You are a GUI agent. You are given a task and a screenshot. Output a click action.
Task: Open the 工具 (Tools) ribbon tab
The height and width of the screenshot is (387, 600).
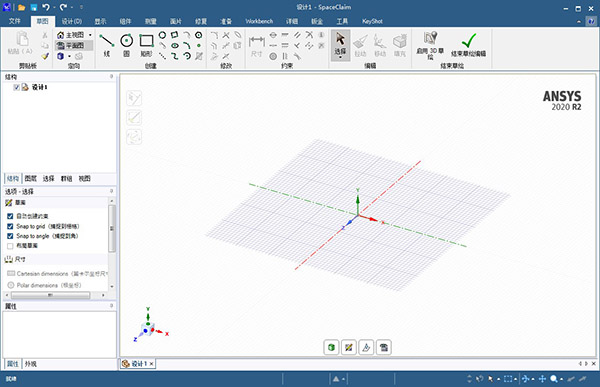click(x=342, y=21)
